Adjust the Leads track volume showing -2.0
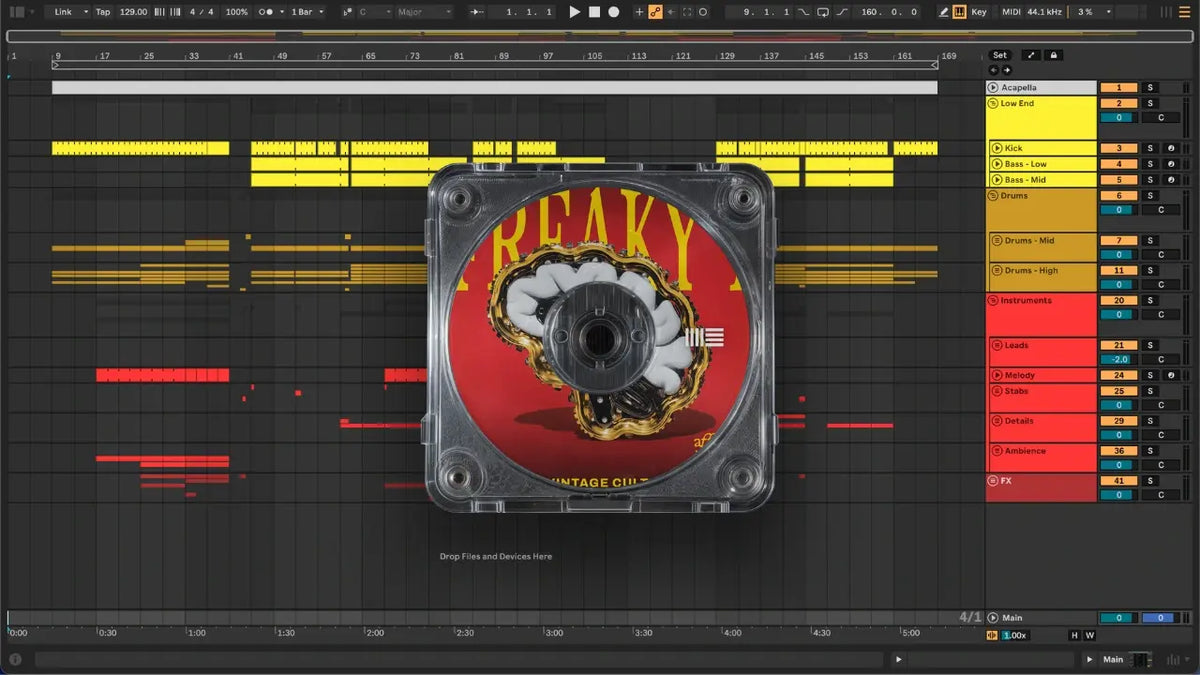Screen dimensions: 1200x675 pyautogui.click(x=1119, y=359)
